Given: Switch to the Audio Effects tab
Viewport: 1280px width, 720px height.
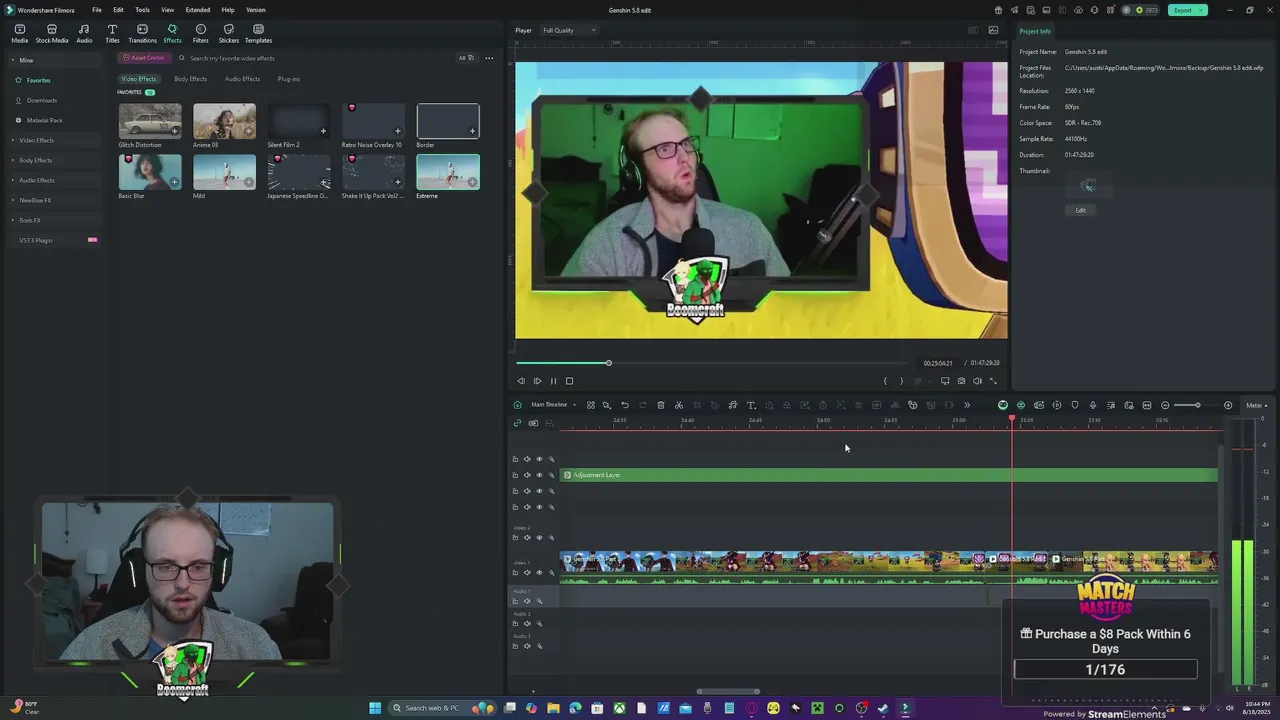Looking at the screenshot, I should tap(242, 79).
